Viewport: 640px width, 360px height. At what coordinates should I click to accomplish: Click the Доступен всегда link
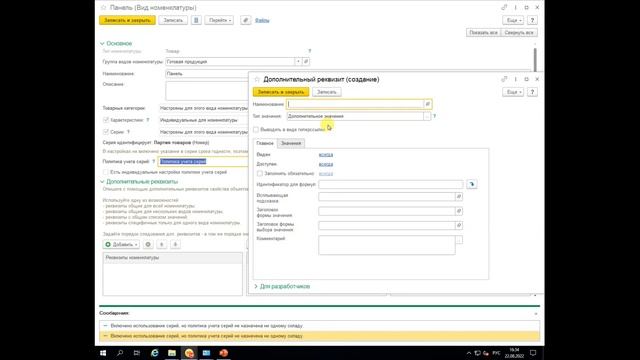[326, 164]
